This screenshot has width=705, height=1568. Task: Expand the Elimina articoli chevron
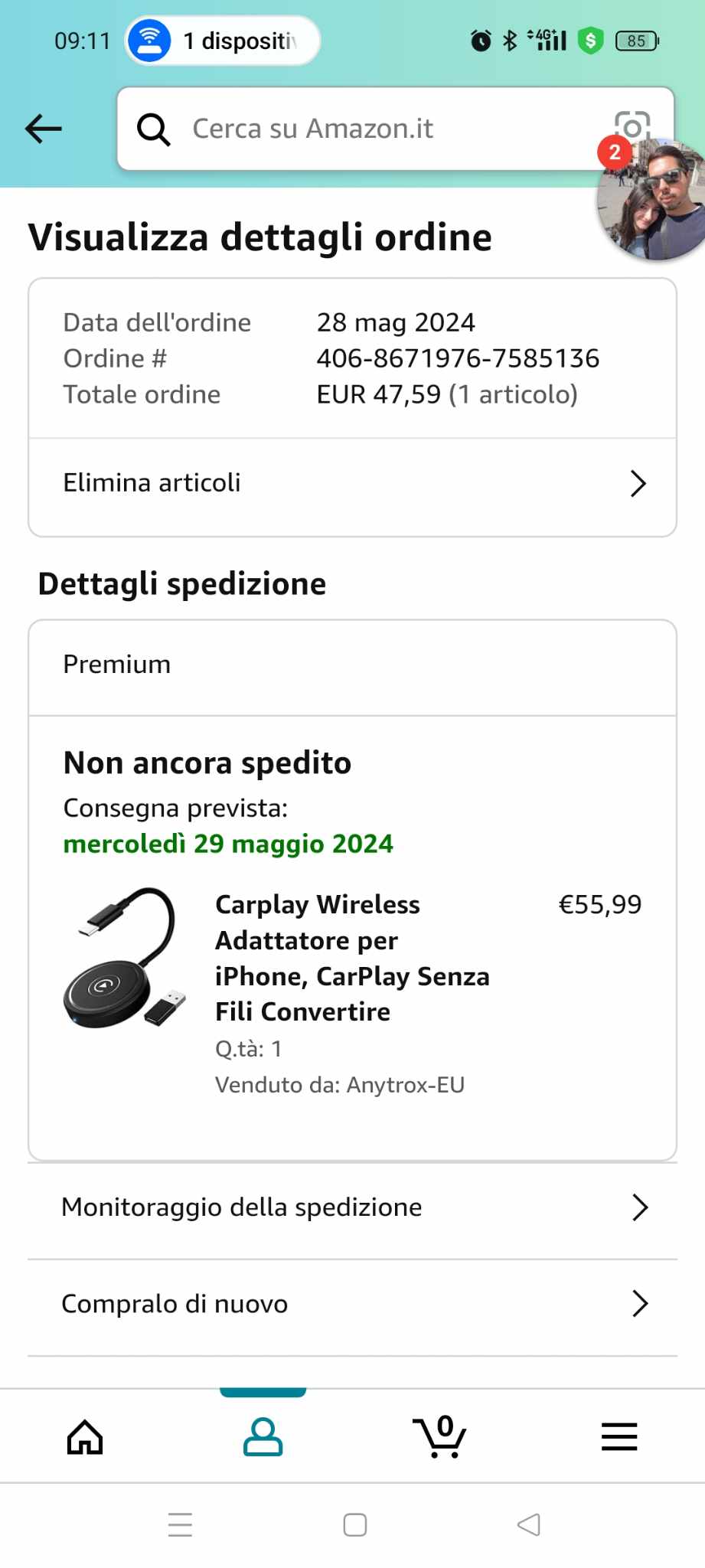[x=638, y=483]
